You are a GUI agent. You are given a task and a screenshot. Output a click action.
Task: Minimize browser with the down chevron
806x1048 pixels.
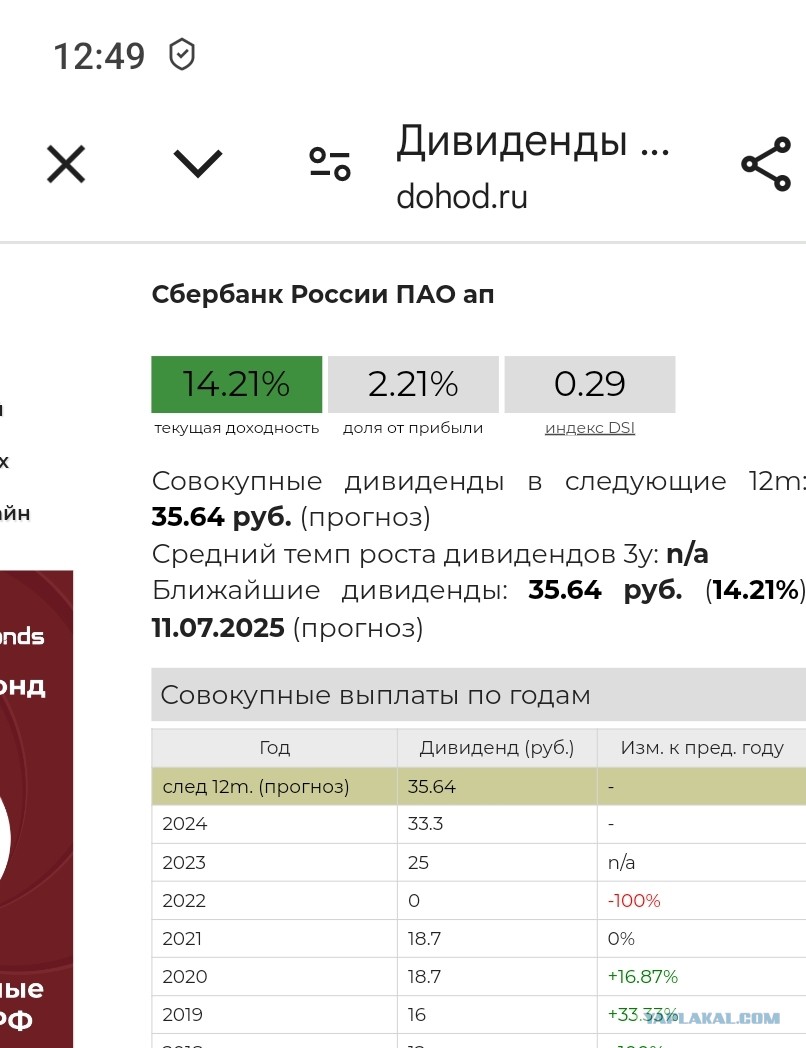pyautogui.click(x=198, y=163)
